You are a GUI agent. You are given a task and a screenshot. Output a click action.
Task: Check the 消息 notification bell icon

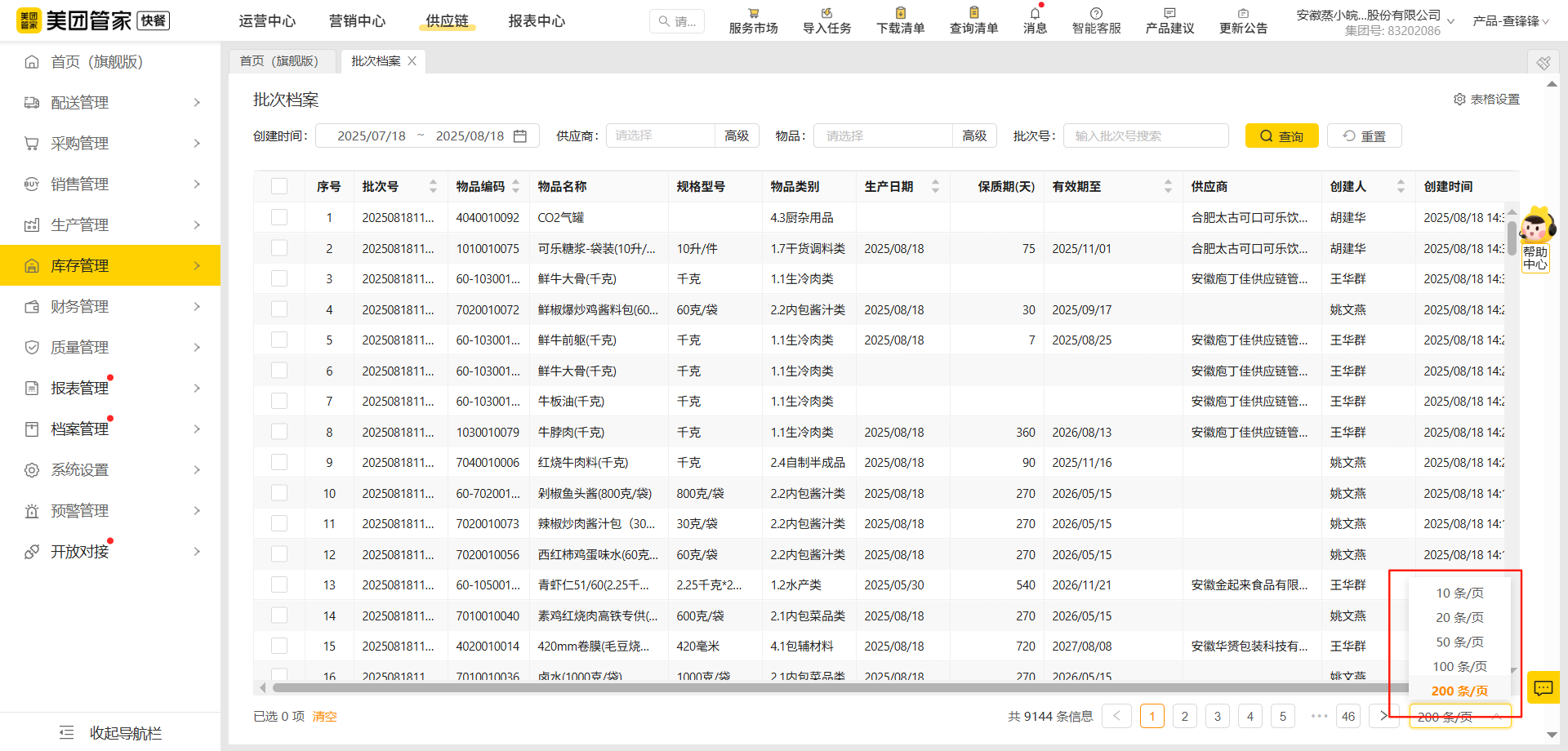click(1034, 20)
